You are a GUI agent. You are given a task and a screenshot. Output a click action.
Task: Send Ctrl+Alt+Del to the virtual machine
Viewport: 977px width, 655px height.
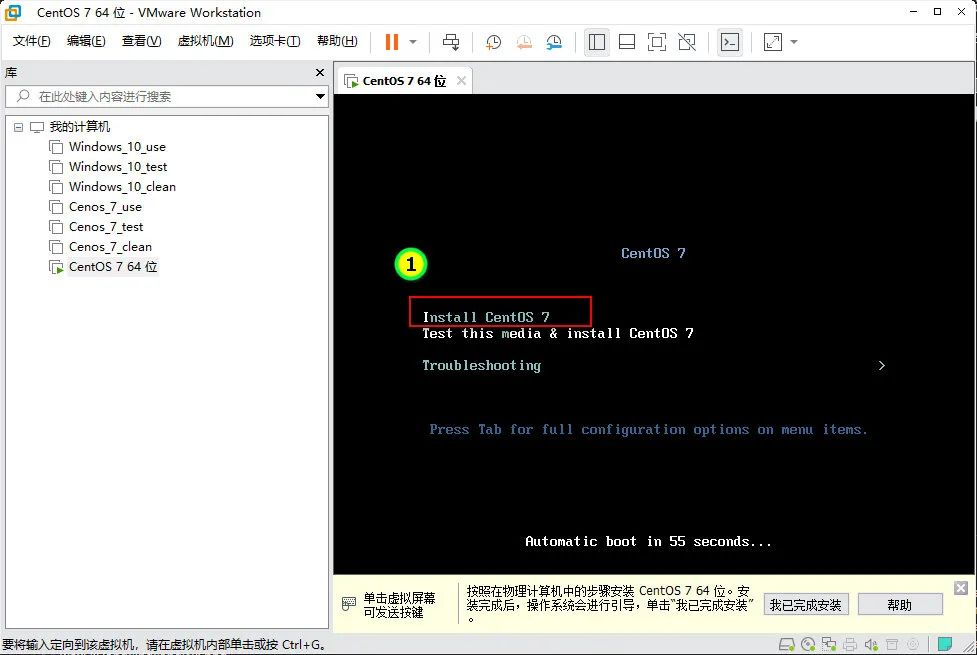click(451, 42)
